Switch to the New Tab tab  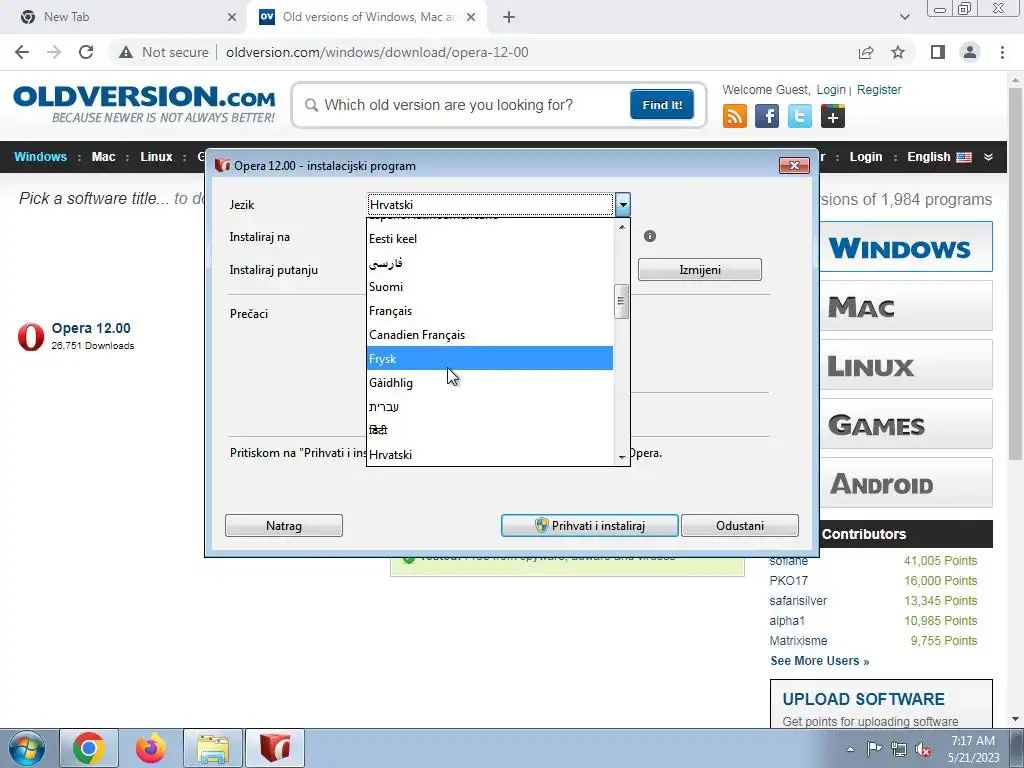[125, 17]
